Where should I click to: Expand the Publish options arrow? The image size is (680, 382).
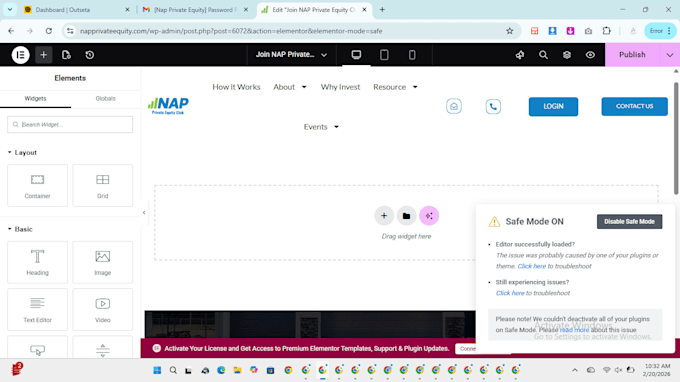[x=670, y=55]
